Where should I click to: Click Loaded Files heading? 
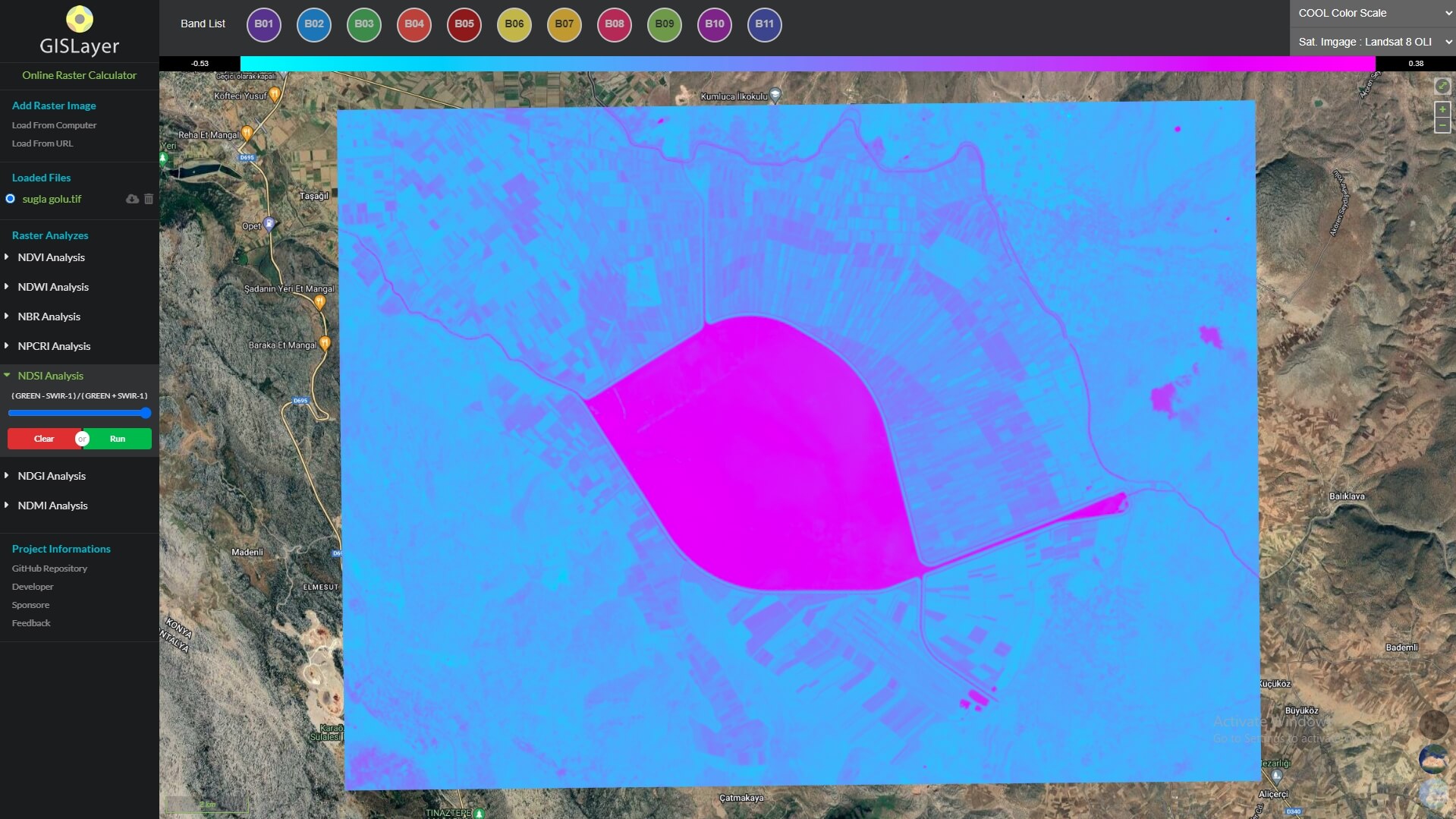click(x=41, y=178)
